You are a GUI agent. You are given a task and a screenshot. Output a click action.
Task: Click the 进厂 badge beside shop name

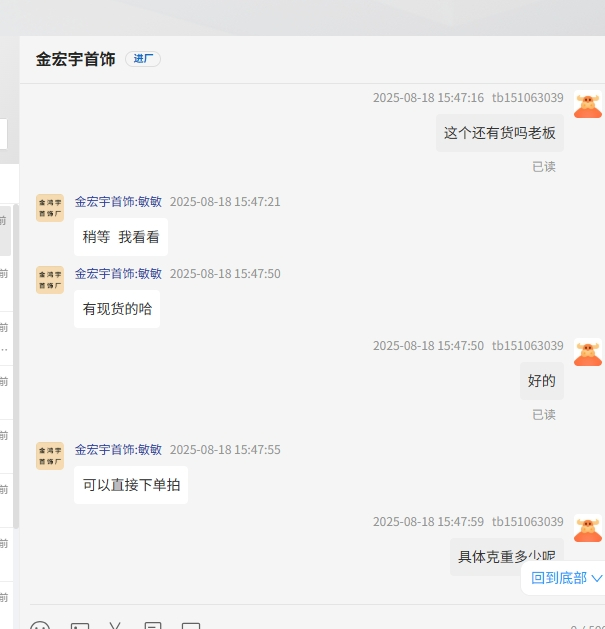(x=143, y=59)
